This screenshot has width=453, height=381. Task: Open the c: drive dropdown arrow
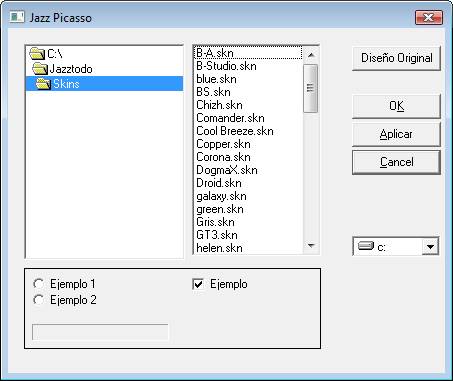430,247
